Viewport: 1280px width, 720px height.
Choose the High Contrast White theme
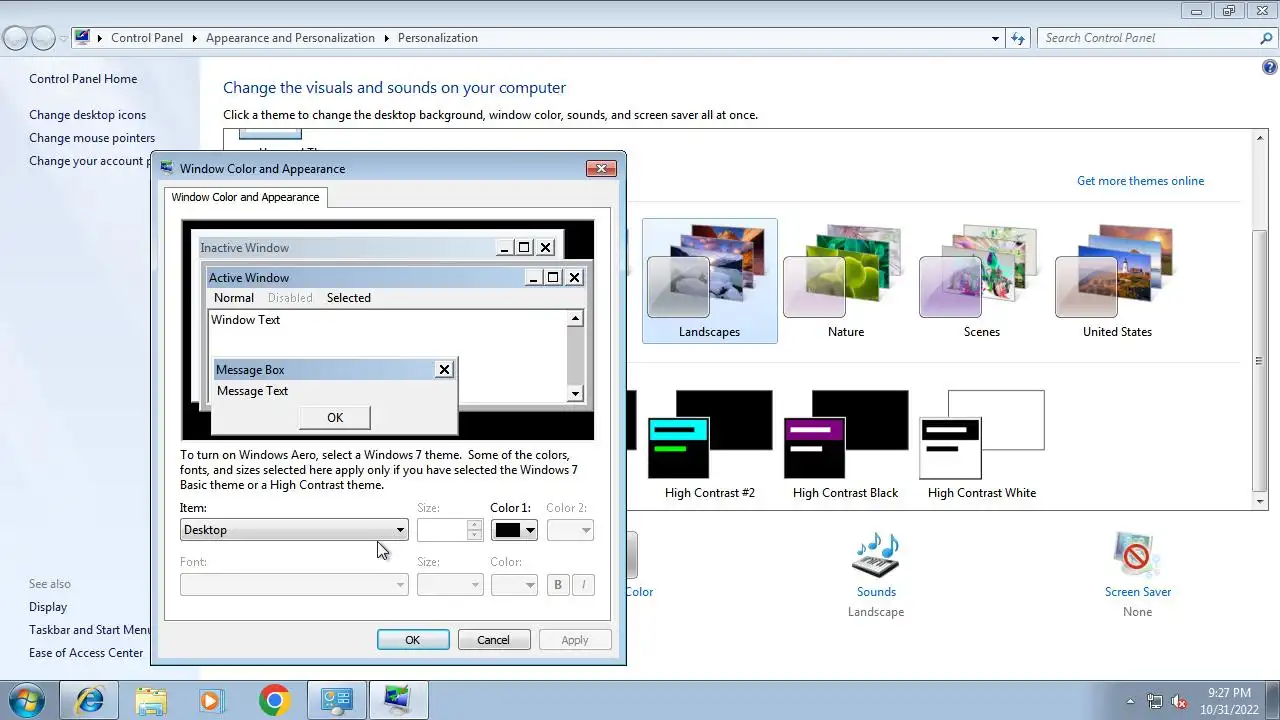pyautogui.click(x=982, y=445)
